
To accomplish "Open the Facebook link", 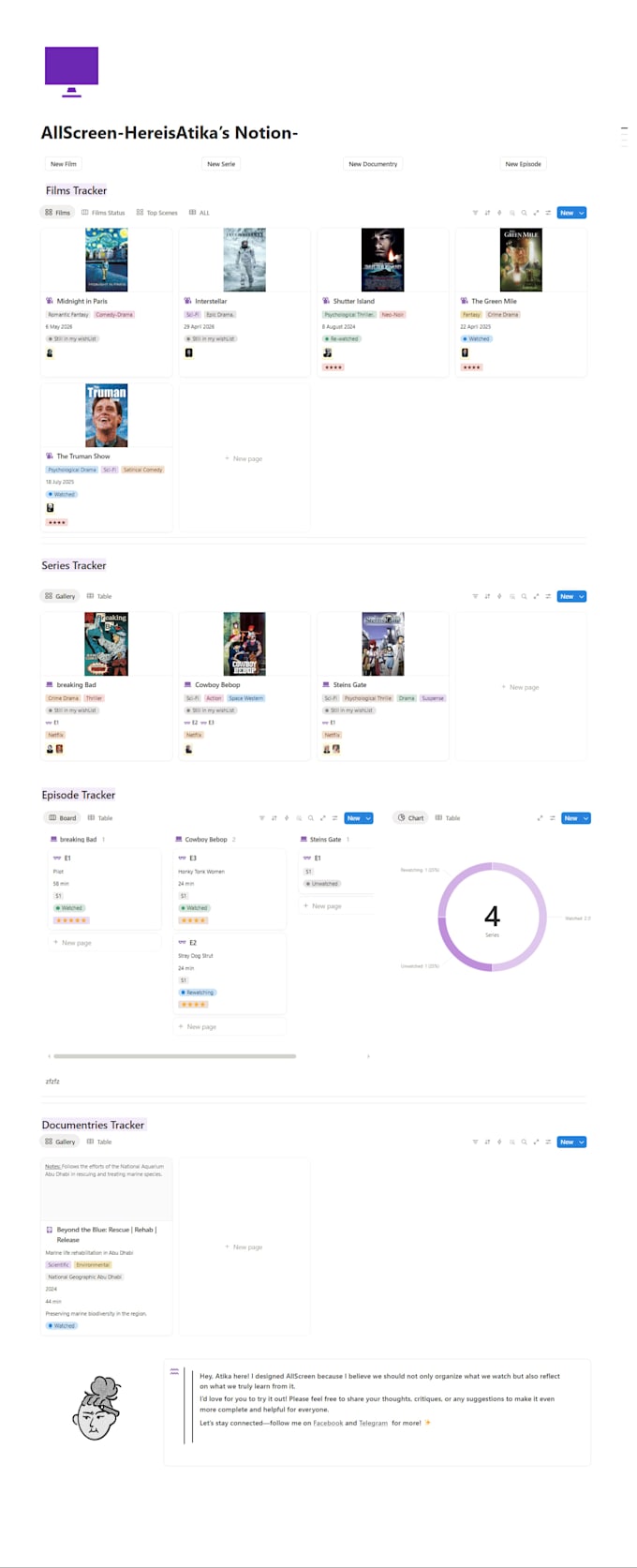I will (x=328, y=1423).
